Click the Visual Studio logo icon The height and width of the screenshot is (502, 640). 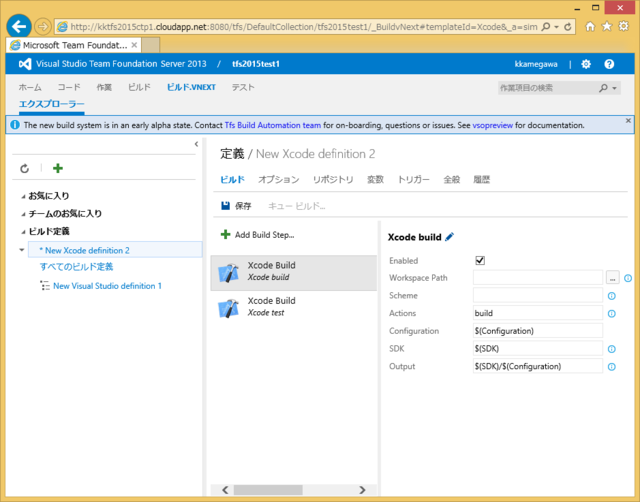(25, 64)
